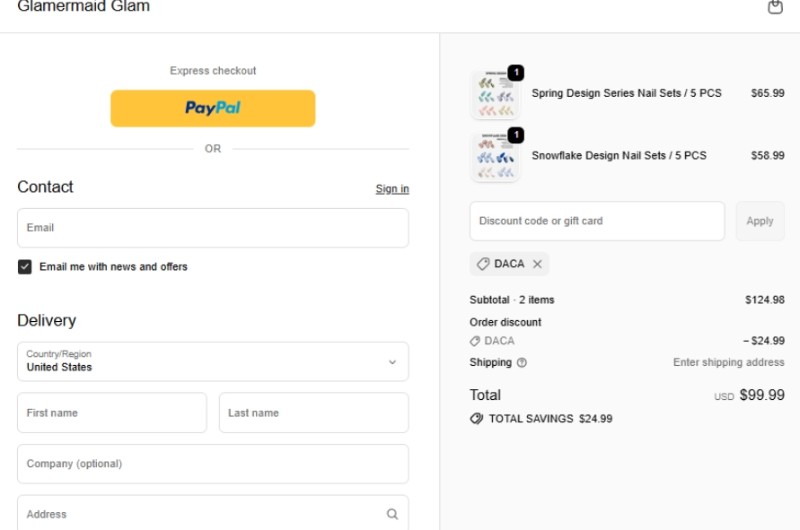
Task: Click the $65.99 item price
Action: (x=767, y=93)
